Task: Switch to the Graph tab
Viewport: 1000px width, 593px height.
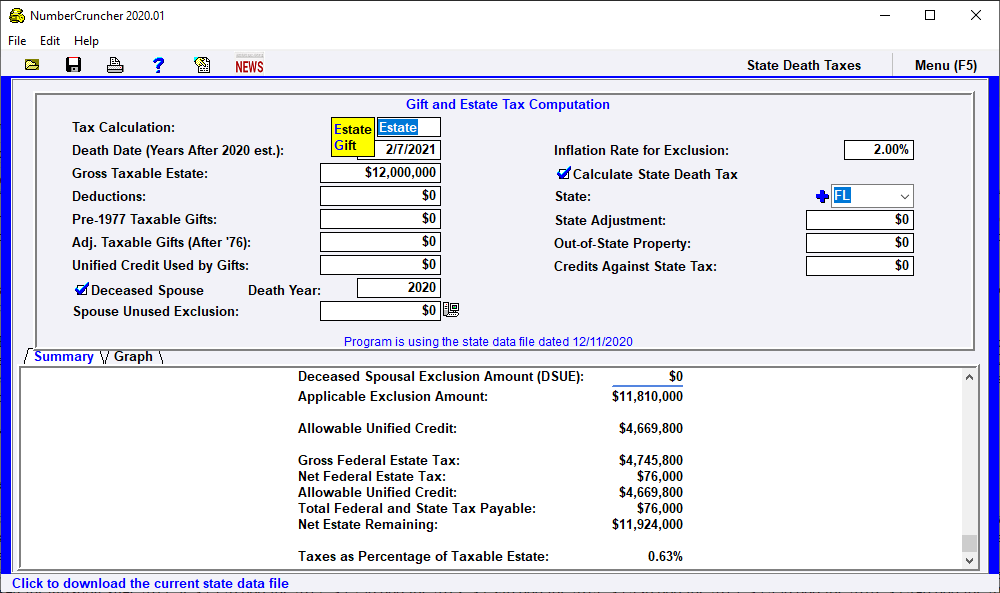Action: [x=133, y=356]
